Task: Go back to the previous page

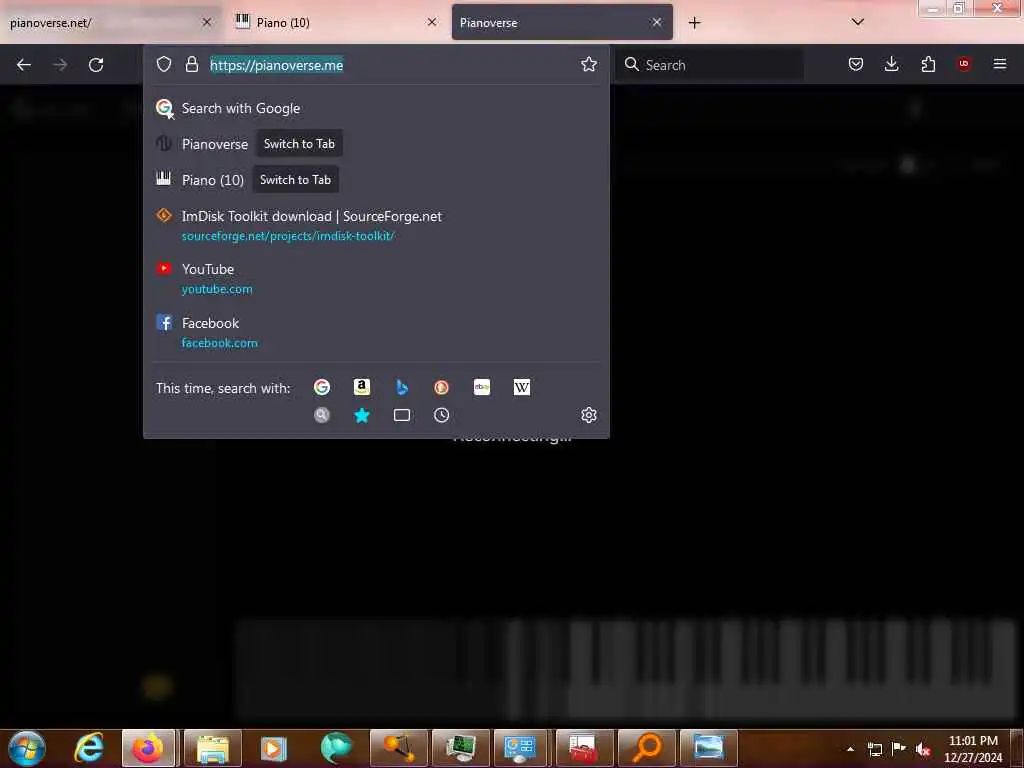Action: (x=24, y=65)
